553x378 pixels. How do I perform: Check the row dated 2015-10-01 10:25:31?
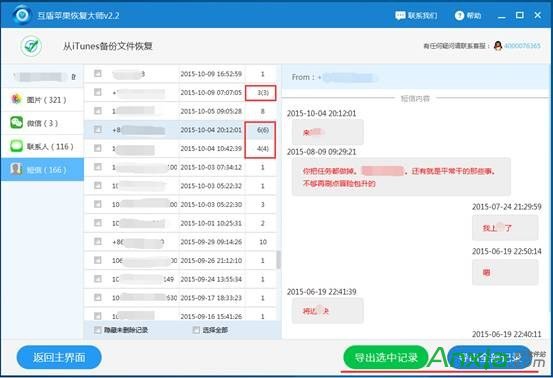pos(98,222)
